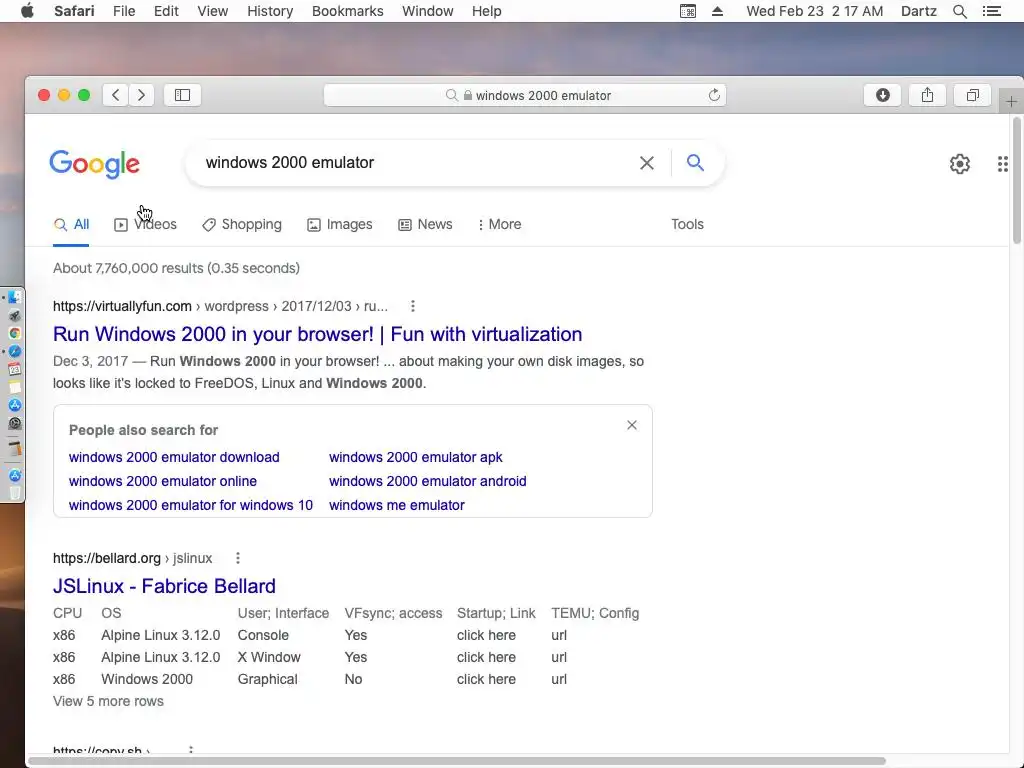Image resolution: width=1024 pixels, height=768 pixels.
Task: Open Calendar from the dock
Action: 14,370
